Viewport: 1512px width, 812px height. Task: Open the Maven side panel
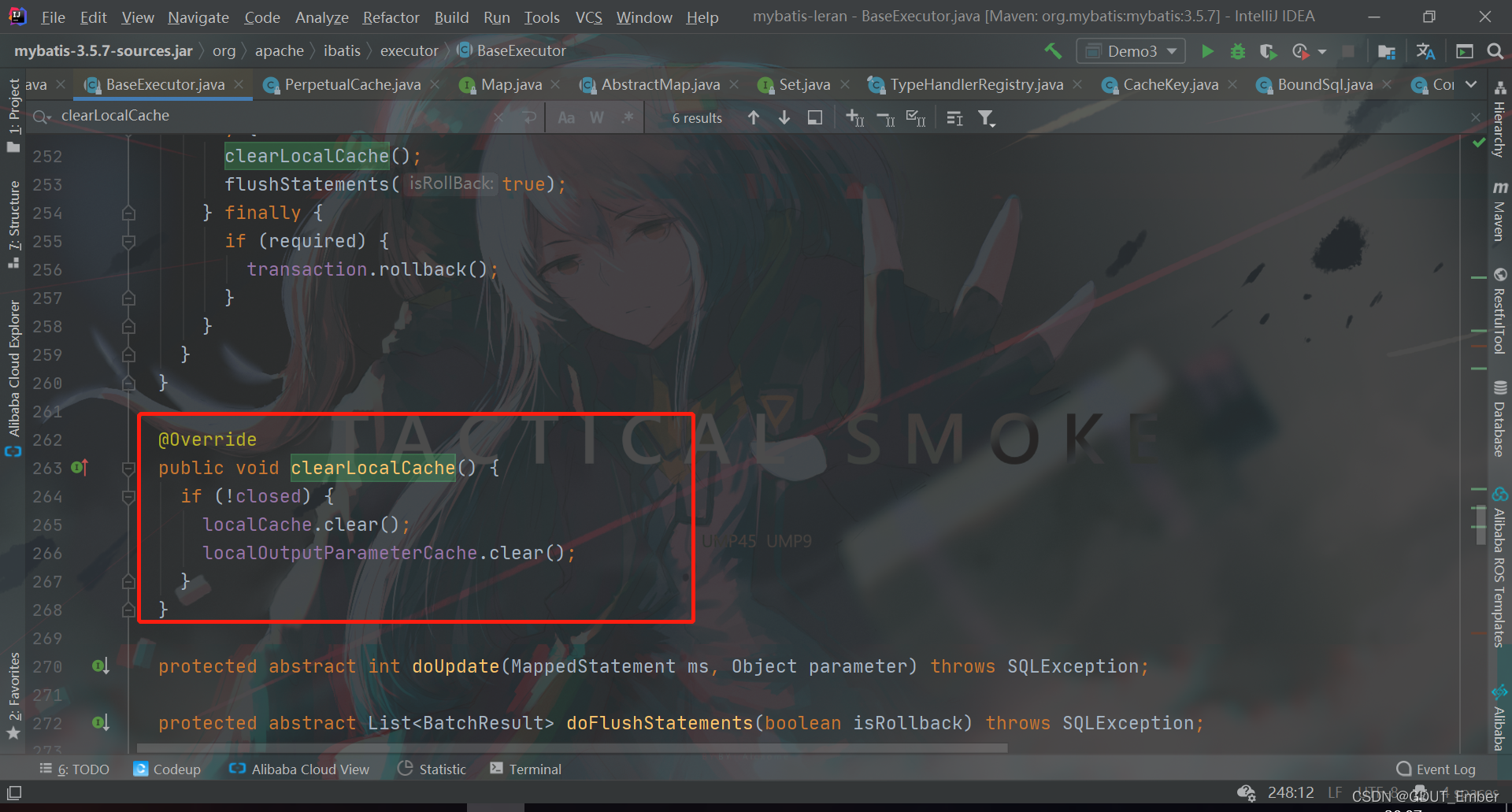(1499, 210)
